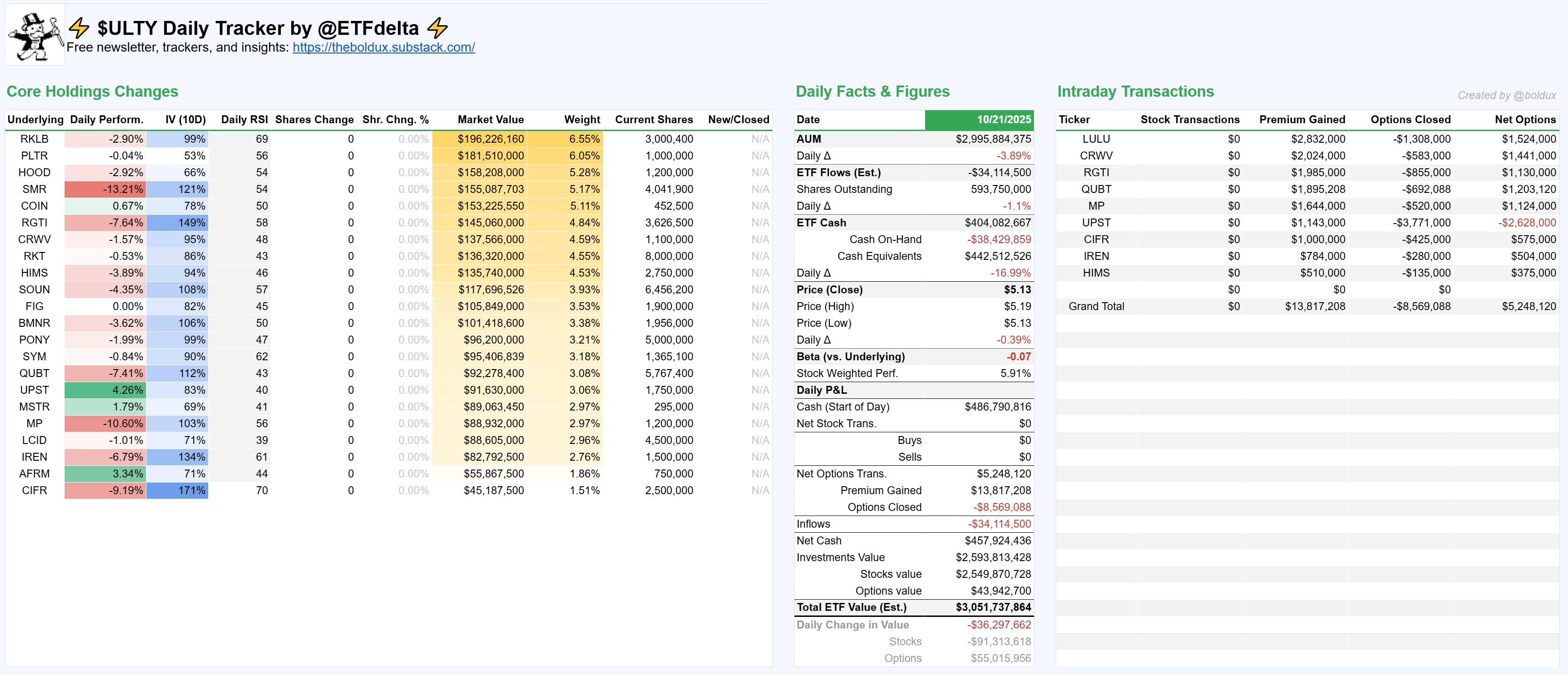
Task: Open the theboldux.substack.com link
Action: (384, 47)
